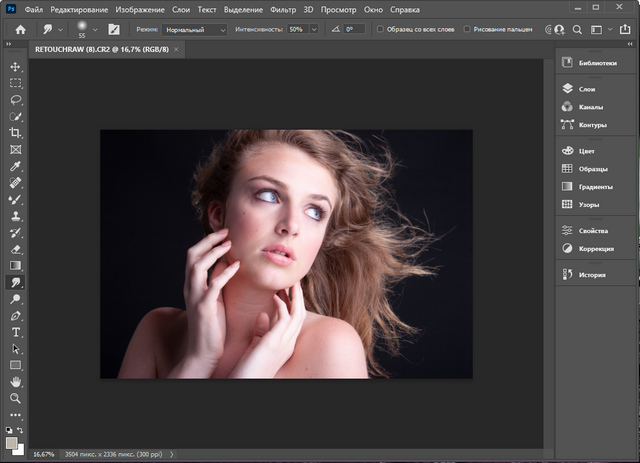The image size is (640, 463).
Task: Select the Horizontal Type tool
Action: (x=16, y=331)
